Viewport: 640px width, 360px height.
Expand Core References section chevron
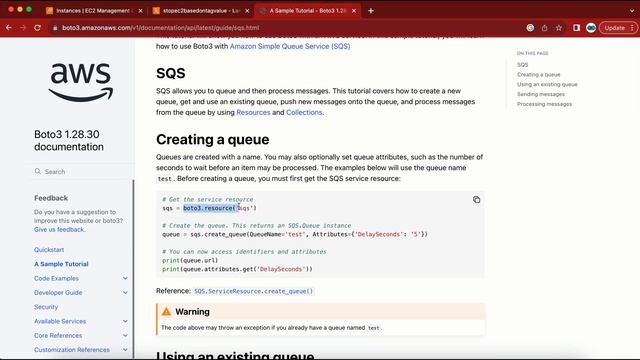point(125,336)
